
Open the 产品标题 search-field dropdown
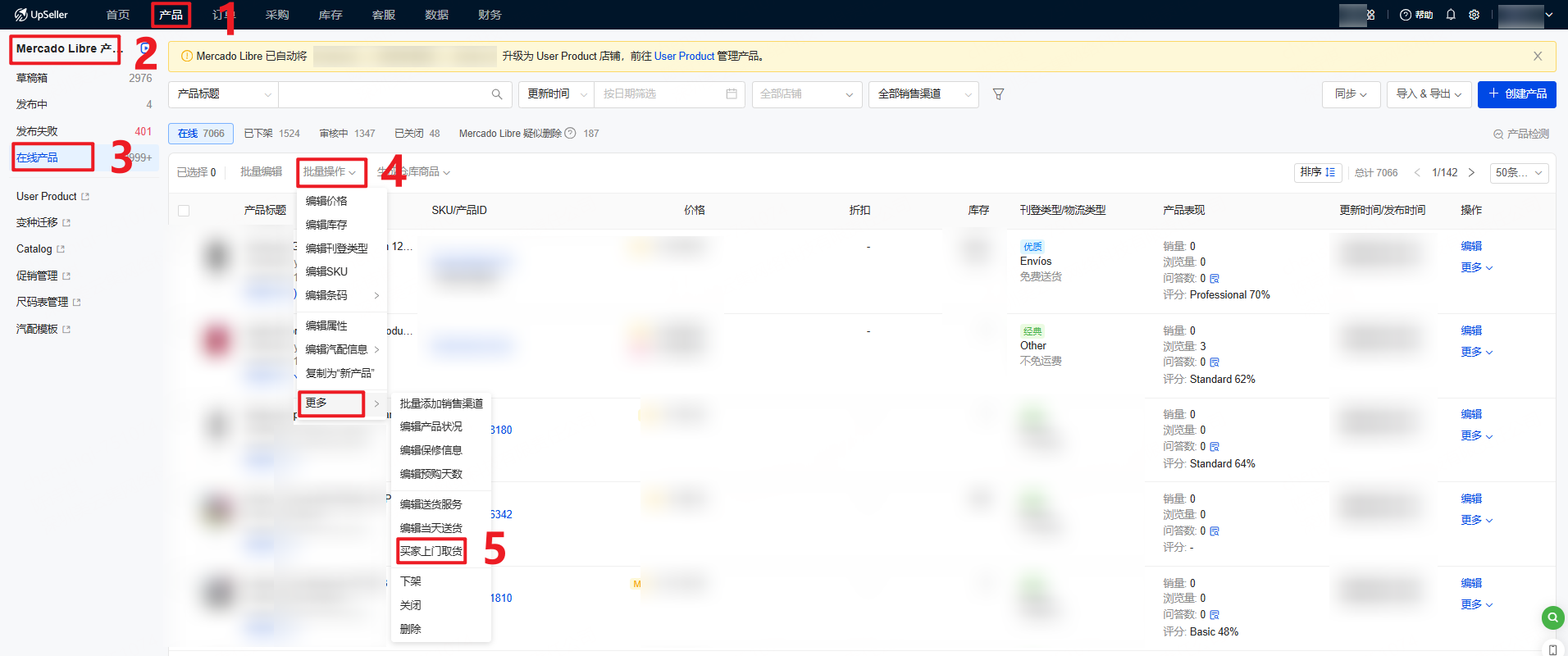(223, 94)
